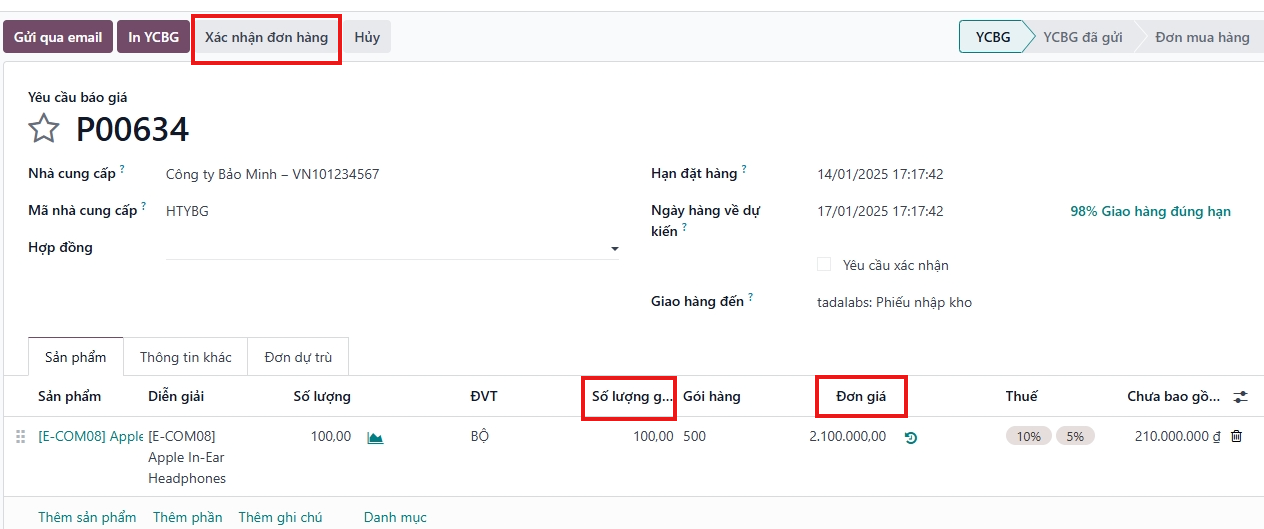Viewport: 1264px width, 529px height.
Task: Click the In YCBG button
Action: pos(153,37)
